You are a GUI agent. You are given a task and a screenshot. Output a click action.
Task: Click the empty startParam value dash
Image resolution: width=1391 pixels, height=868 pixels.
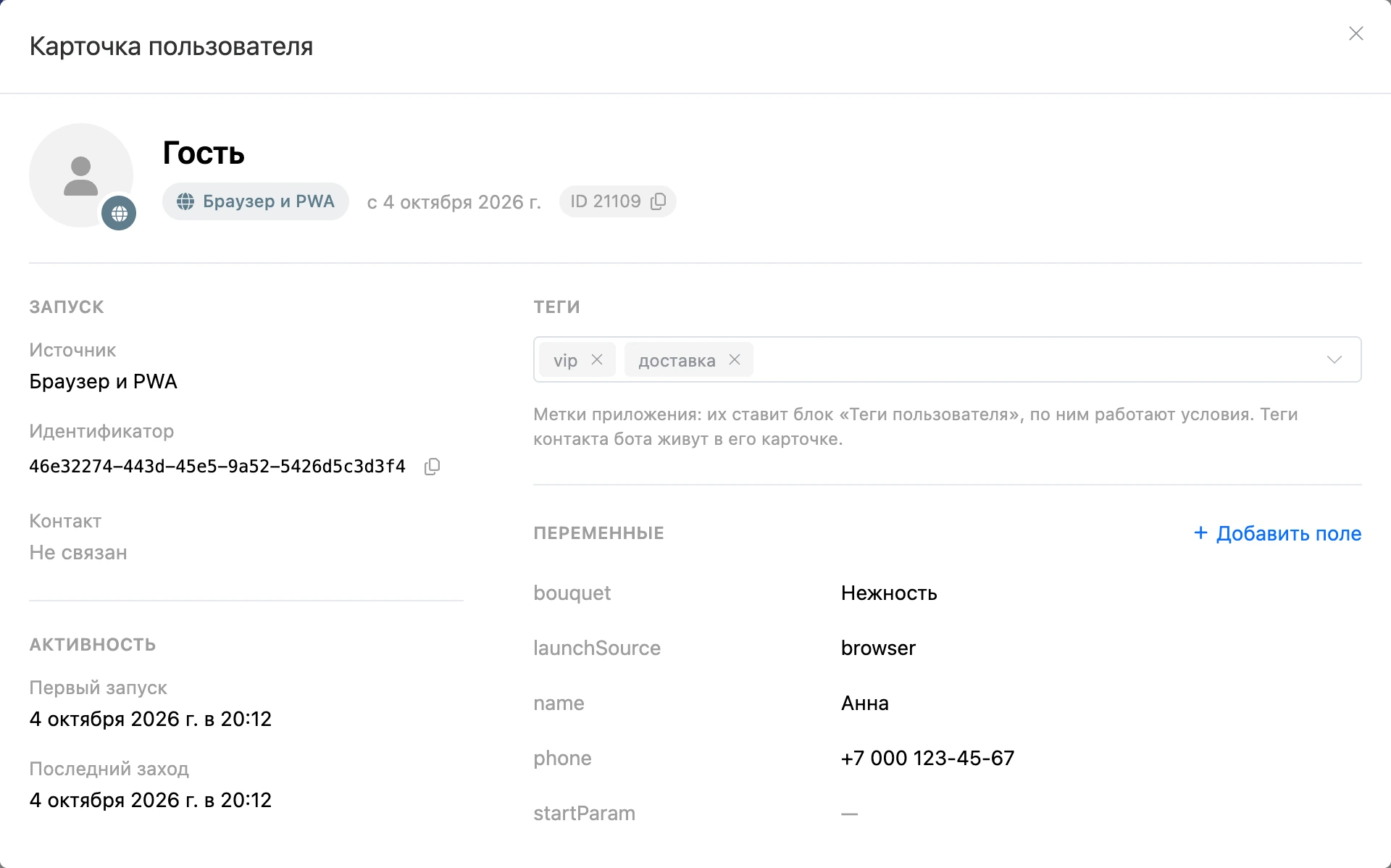pyautogui.click(x=849, y=814)
